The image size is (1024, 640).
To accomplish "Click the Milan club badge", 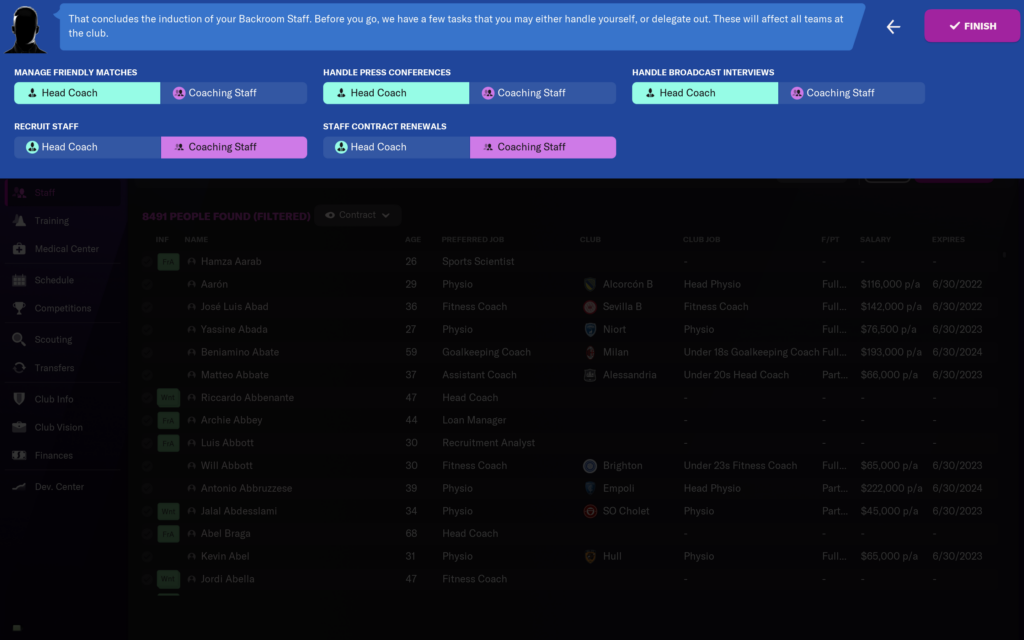I will pyautogui.click(x=590, y=352).
